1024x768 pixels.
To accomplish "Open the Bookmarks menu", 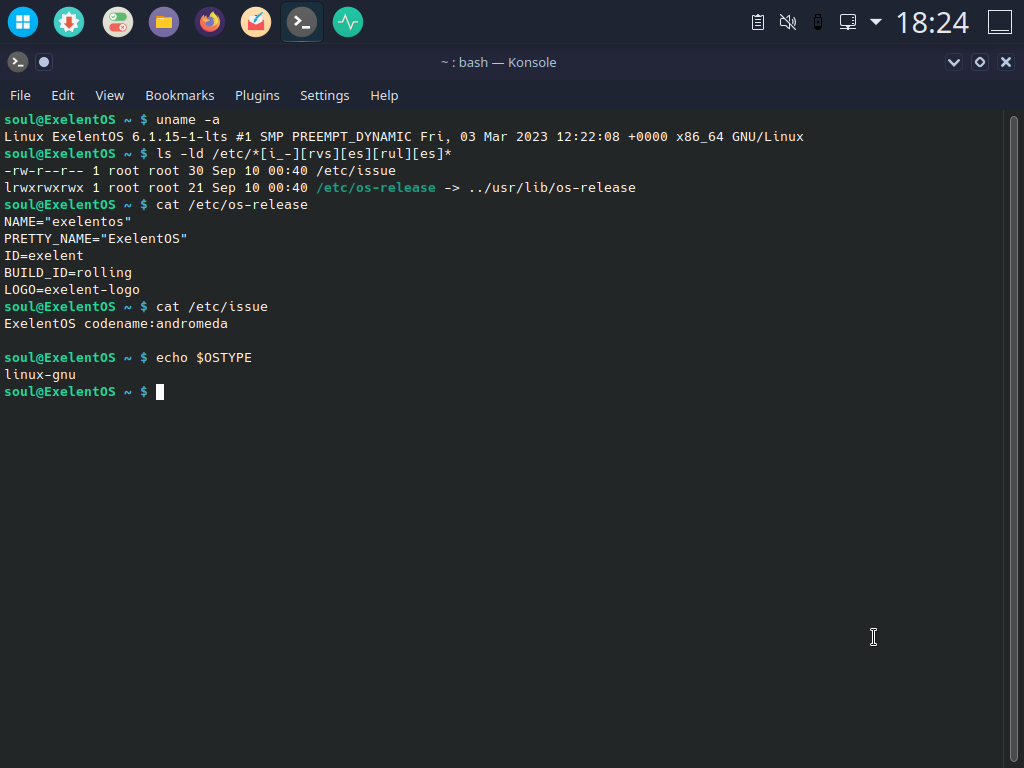I will coord(180,95).
